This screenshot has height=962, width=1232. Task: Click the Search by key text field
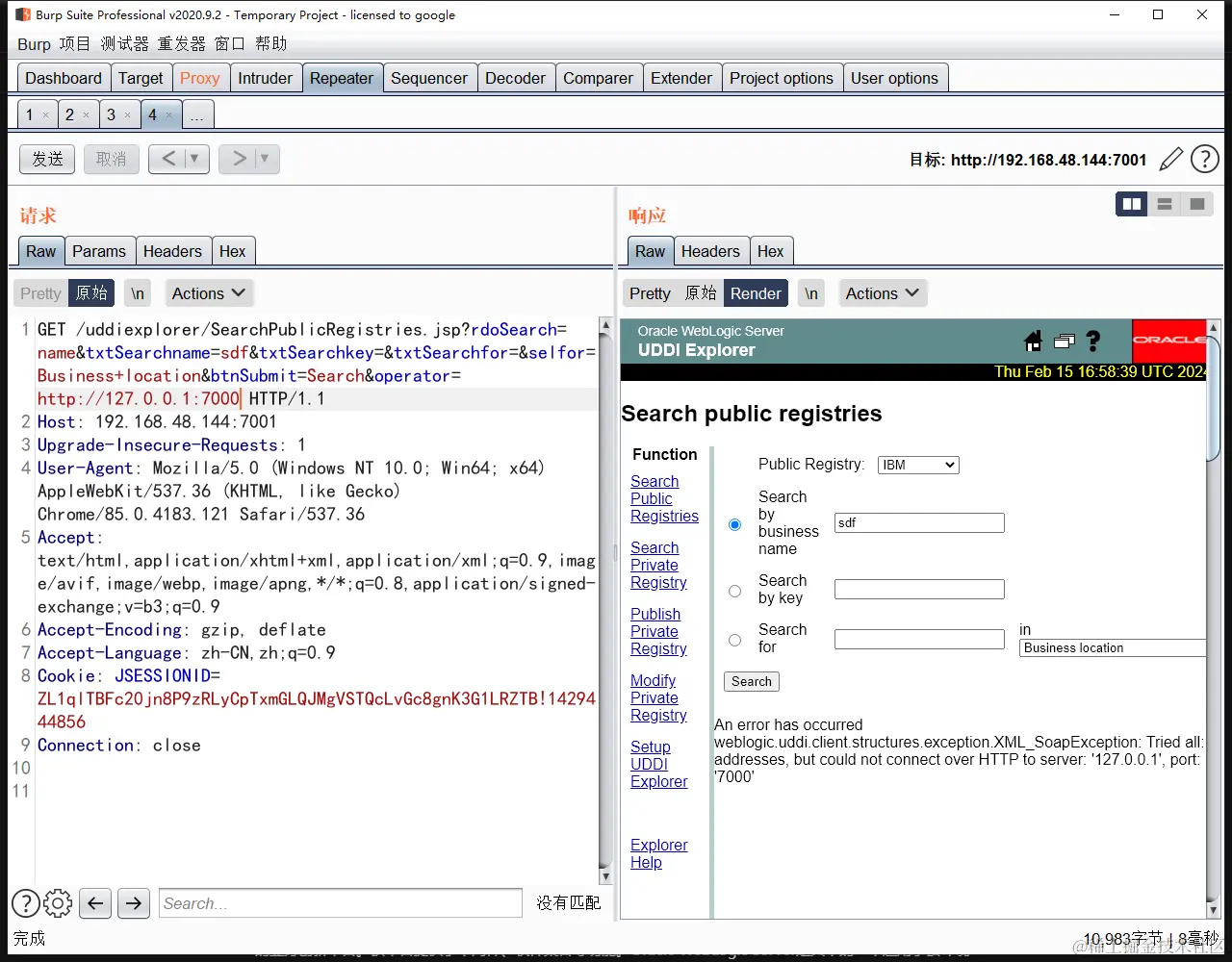tap(919, 589)
